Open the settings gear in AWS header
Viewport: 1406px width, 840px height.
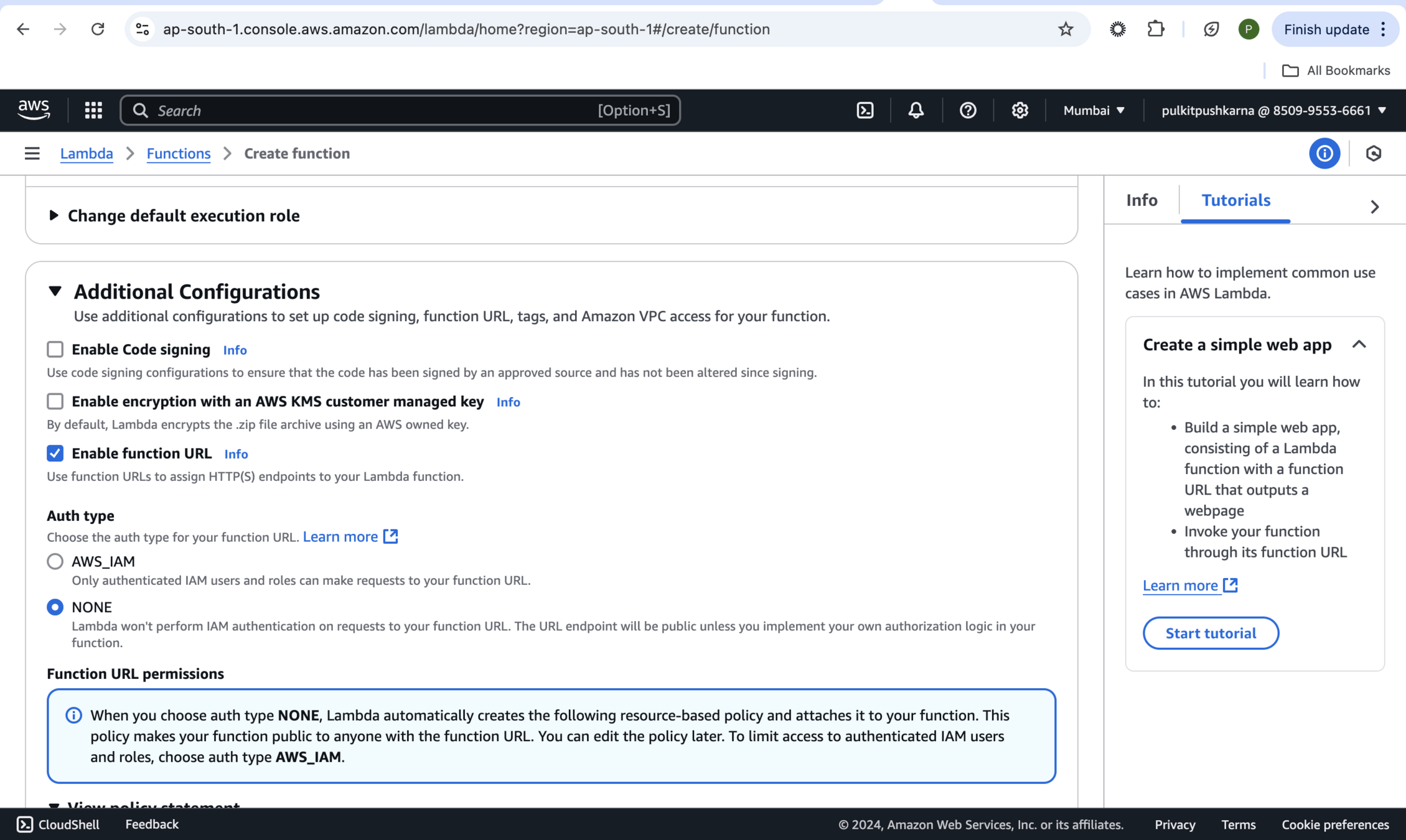coord(1019,110)
